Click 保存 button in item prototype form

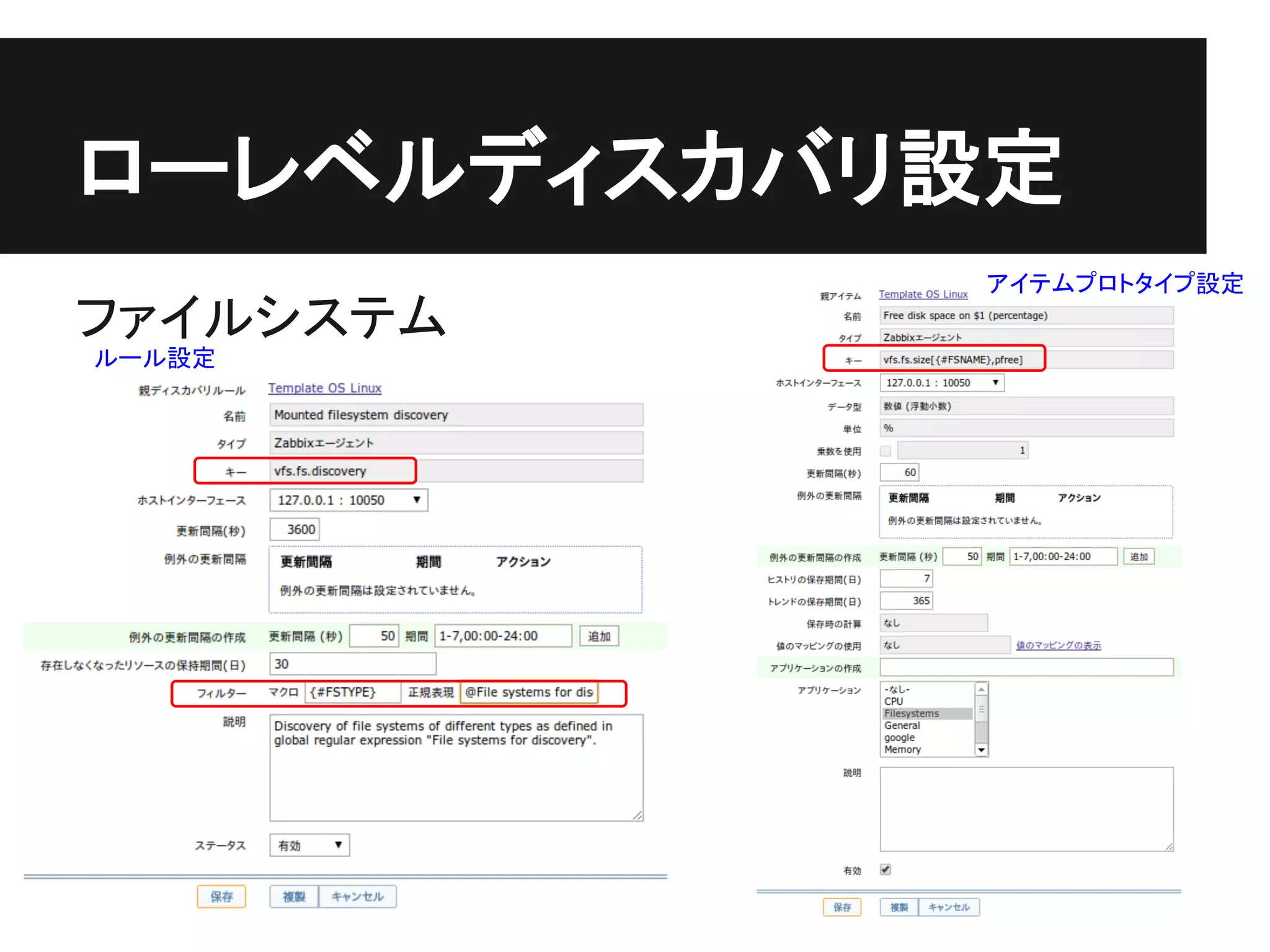[842, 907]
